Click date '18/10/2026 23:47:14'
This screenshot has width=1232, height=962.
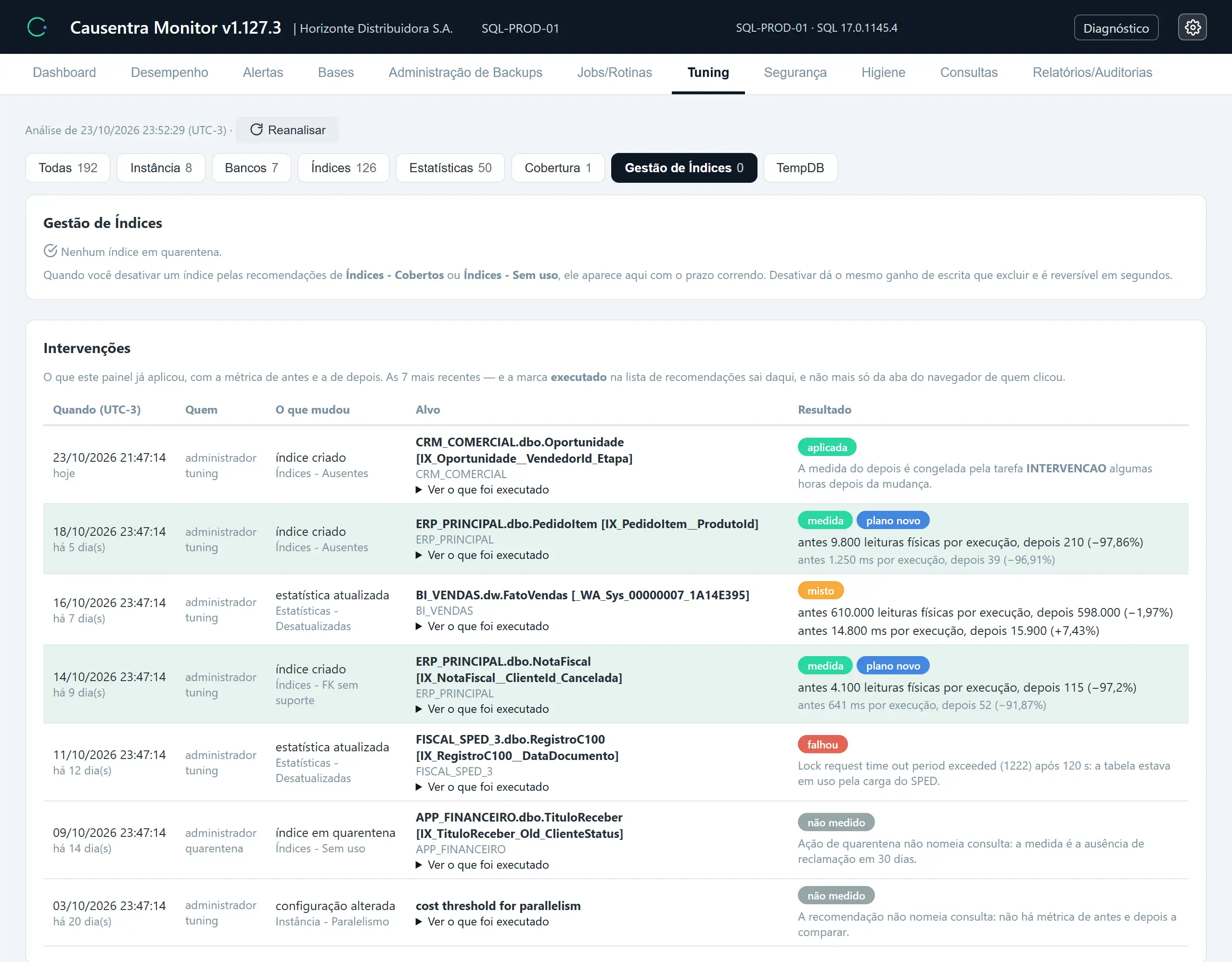[x=109, y=531]
